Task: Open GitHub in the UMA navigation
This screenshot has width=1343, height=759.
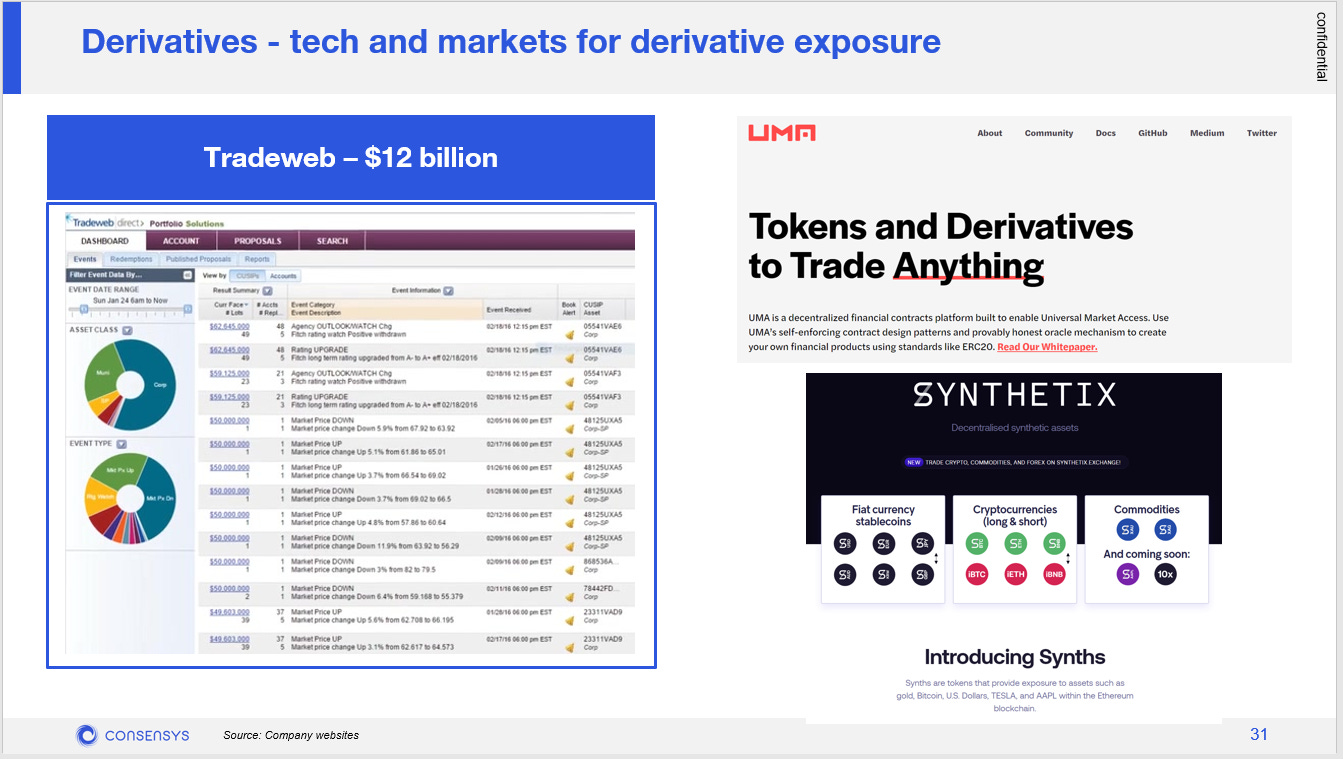Action: pyautogui.click(x=1152, y=133)
